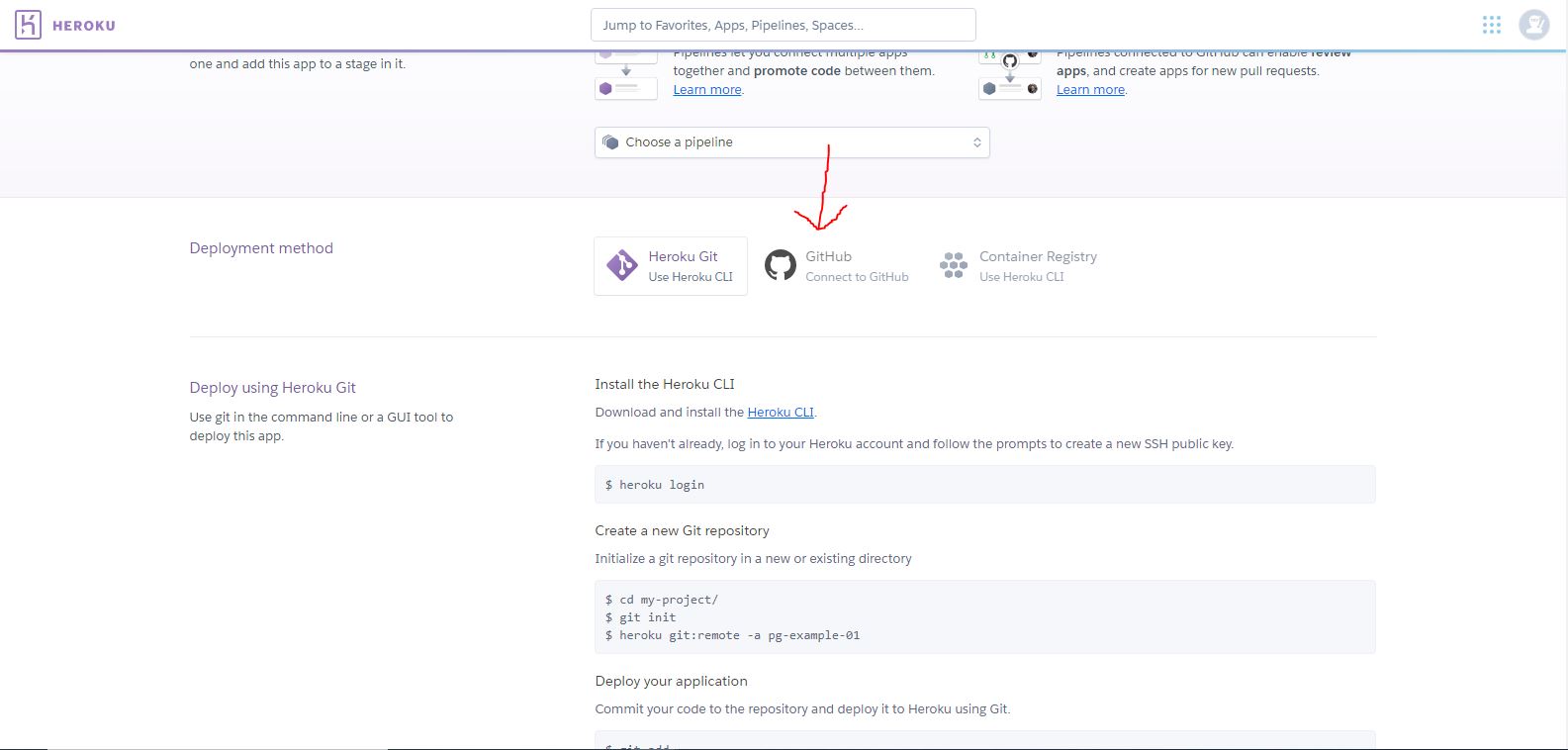
Task: Open Learn more link about promoting code
Action: pos(707,90)
